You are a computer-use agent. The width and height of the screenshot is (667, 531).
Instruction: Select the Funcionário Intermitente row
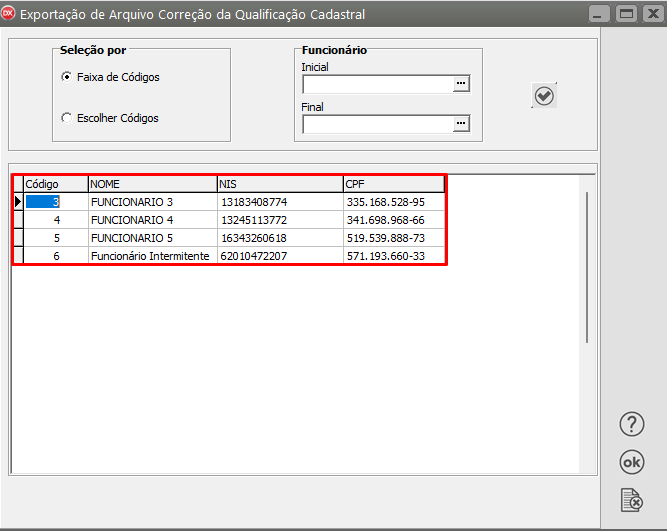tap(150, 256)
